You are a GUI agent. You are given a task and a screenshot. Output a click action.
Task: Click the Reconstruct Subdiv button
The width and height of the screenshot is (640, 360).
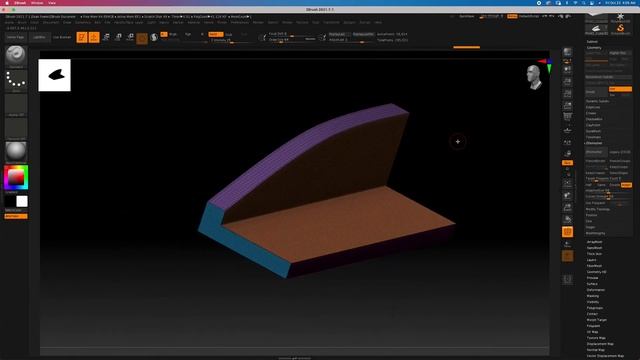[x=608, y=77]
